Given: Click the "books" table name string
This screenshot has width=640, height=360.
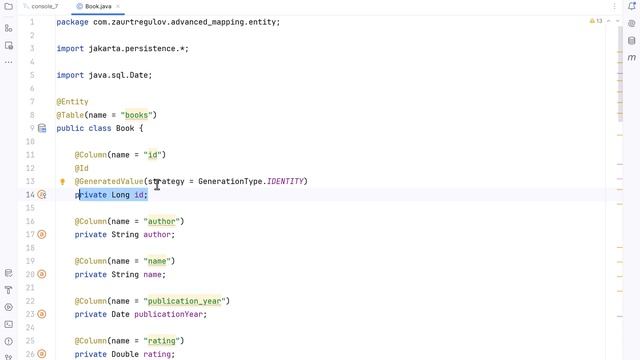Looking at the screenshot, I should click(136, 115).
